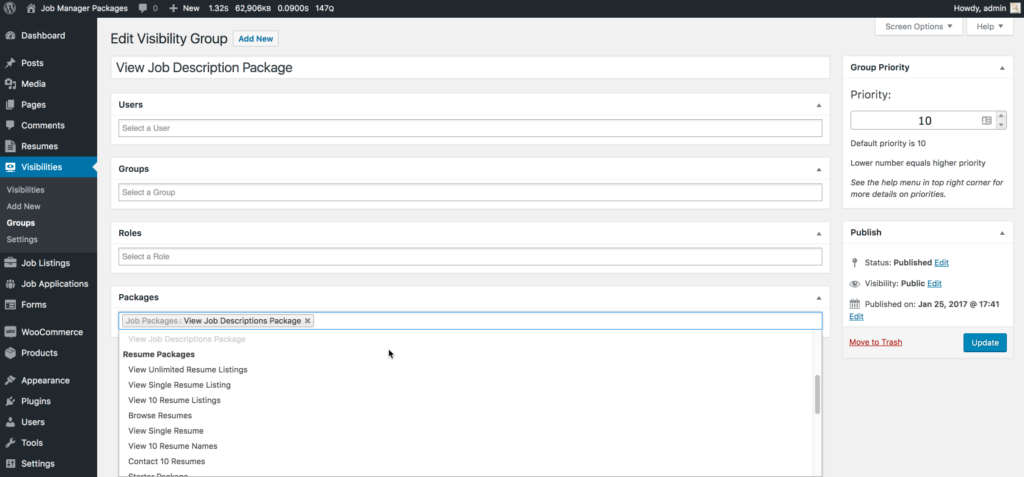Click the Update button
Screen dimensions: 1024x477
985,343
